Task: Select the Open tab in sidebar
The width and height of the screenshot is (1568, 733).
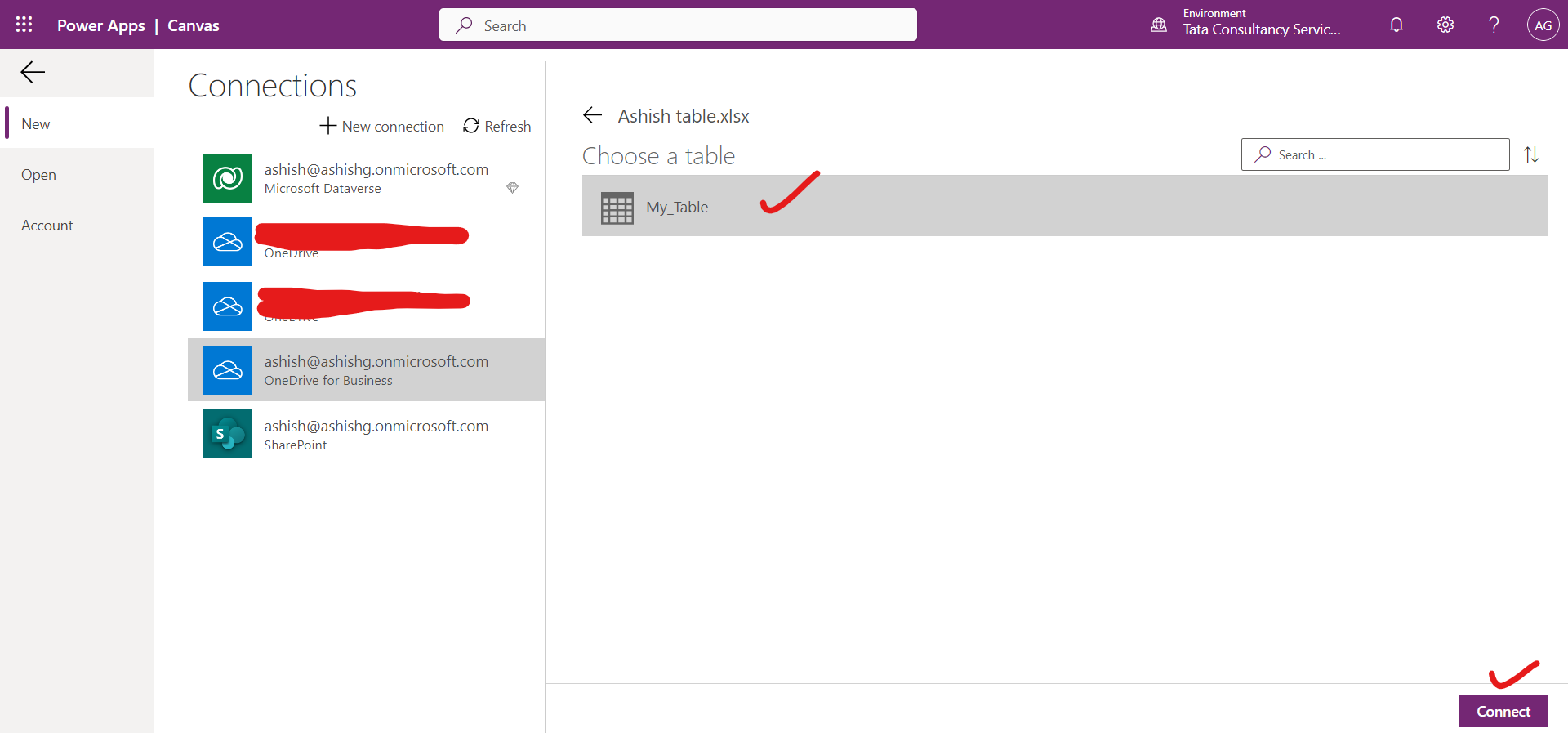Action: click(77, 174)
